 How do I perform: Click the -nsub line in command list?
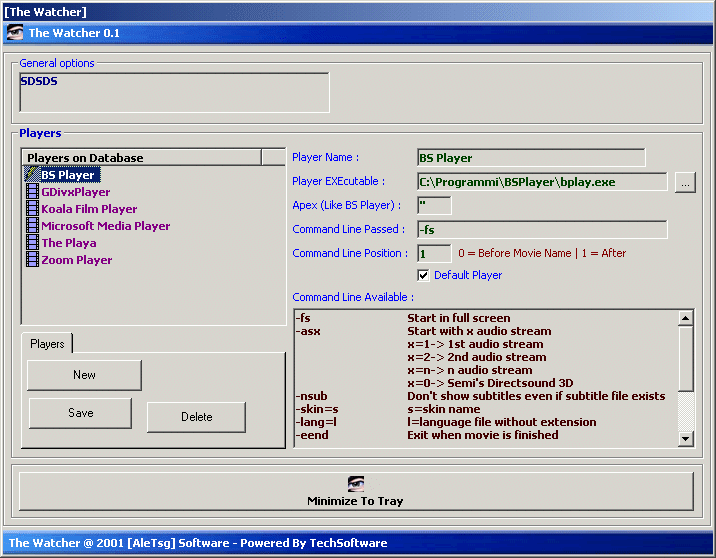pyautogui.click(x=480, y=396)
